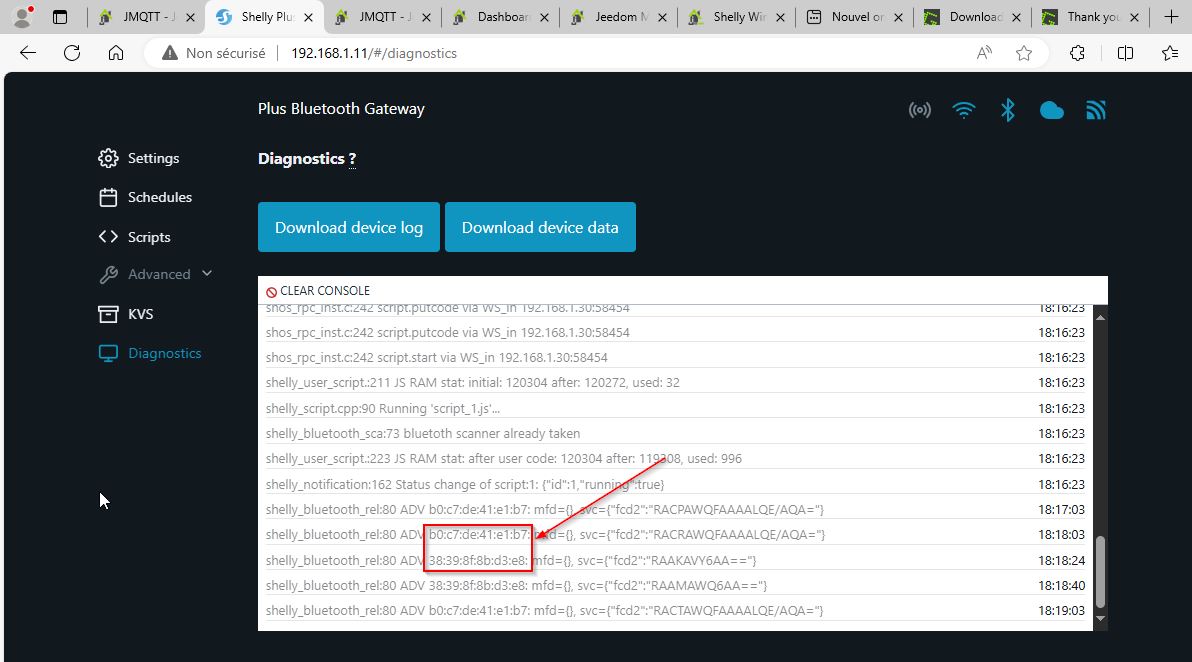Screen dimensions: 1192x662
Task: Click the Advanced wrench icon
Action: click(108, 274)
